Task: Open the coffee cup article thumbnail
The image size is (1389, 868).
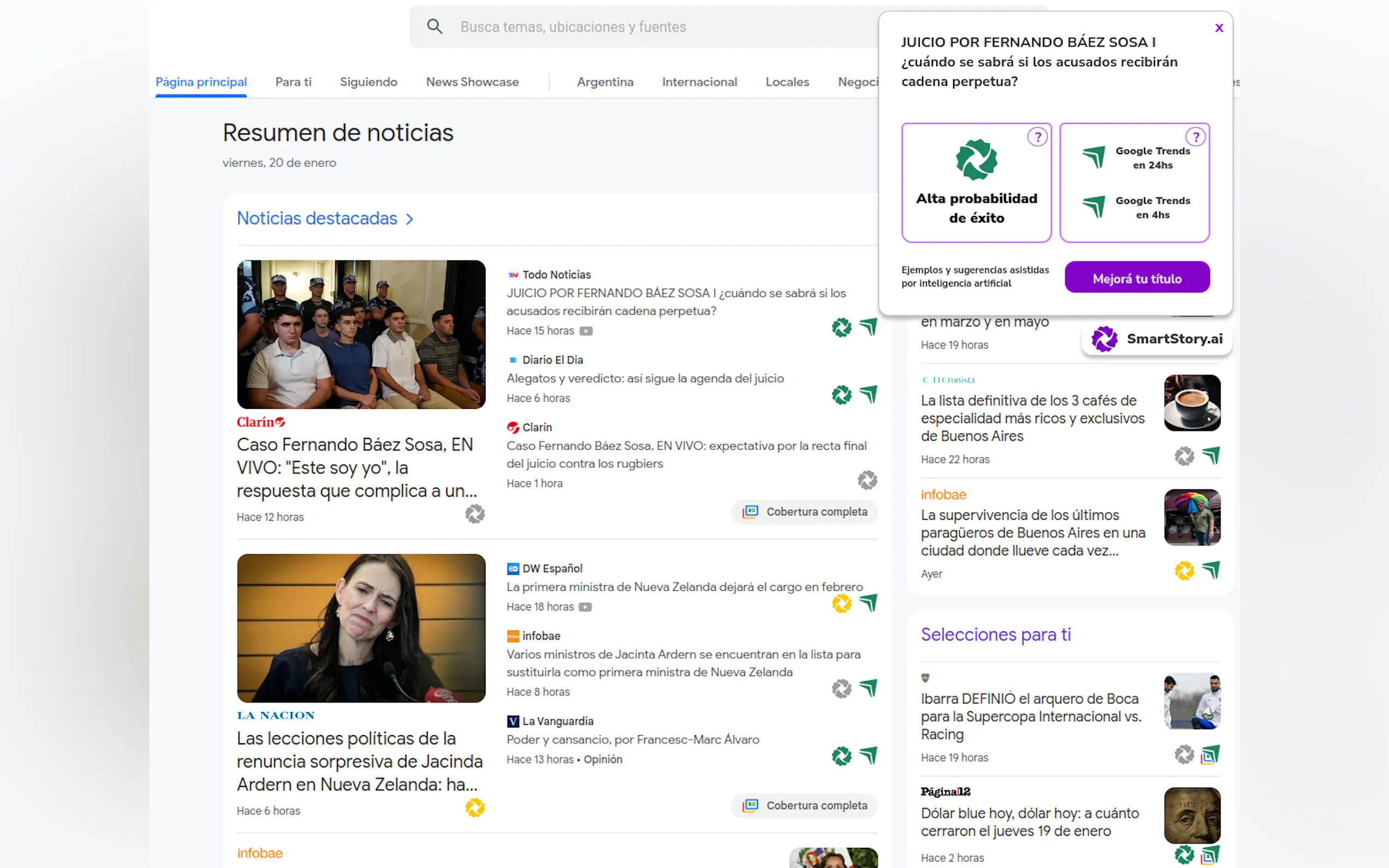Action: click(x=1192, y=403)
